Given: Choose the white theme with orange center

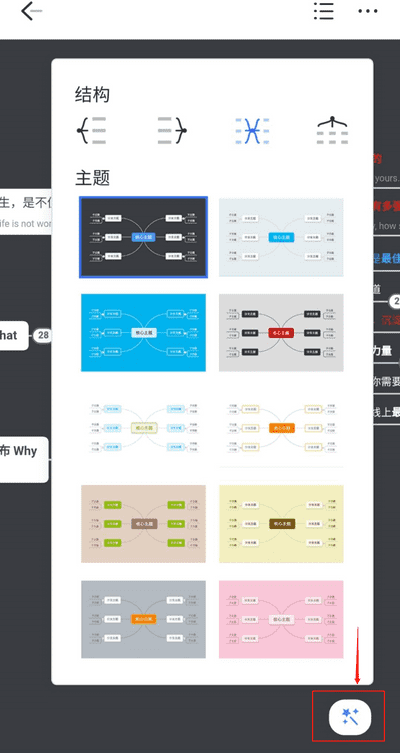Looking at the screenshot, I should (281, 428).
